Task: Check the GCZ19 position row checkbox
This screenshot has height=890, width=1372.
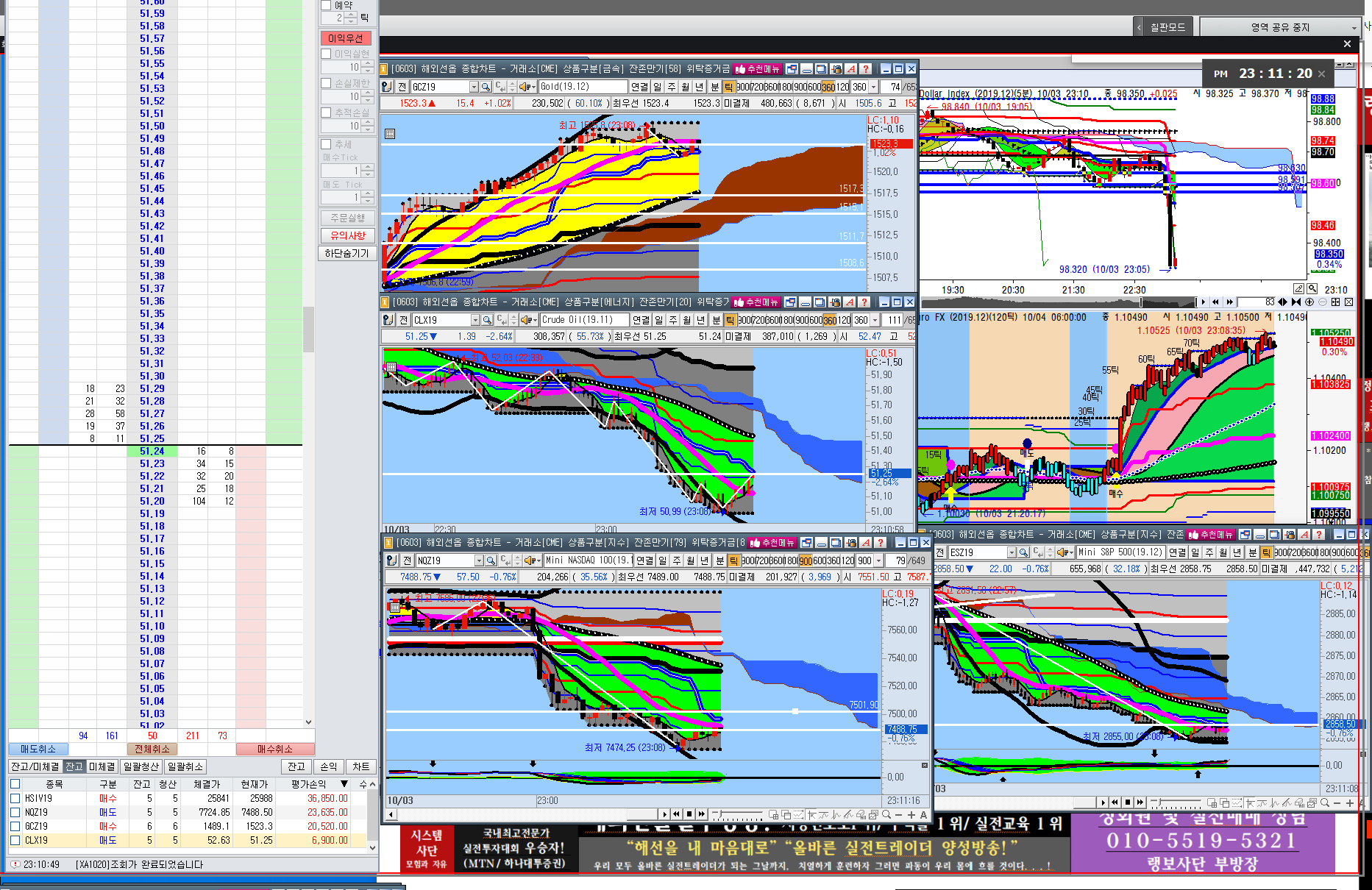Action: point(15,826)
